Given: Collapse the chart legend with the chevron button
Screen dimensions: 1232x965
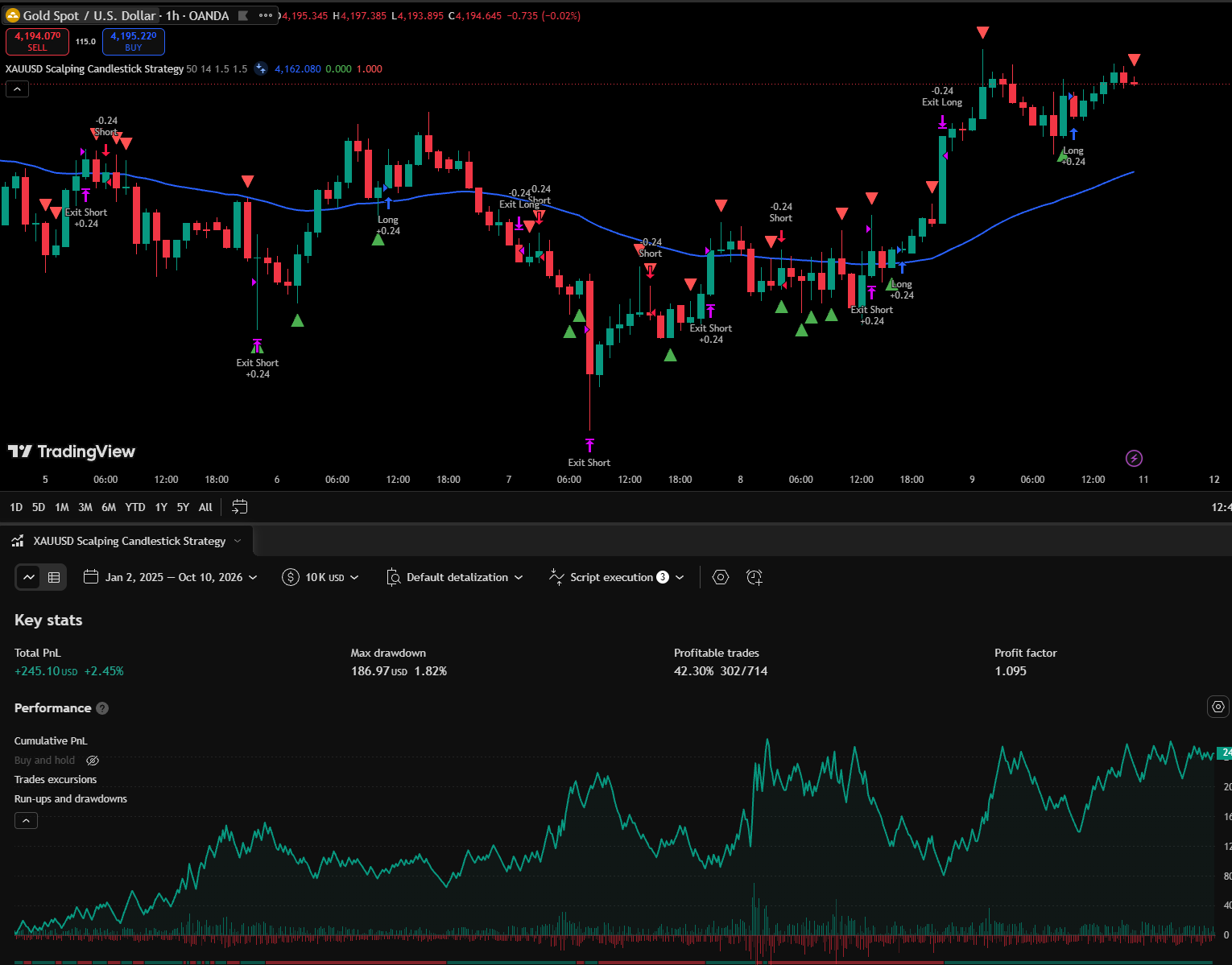Looking at the screenshot, I should coord(17,89).
